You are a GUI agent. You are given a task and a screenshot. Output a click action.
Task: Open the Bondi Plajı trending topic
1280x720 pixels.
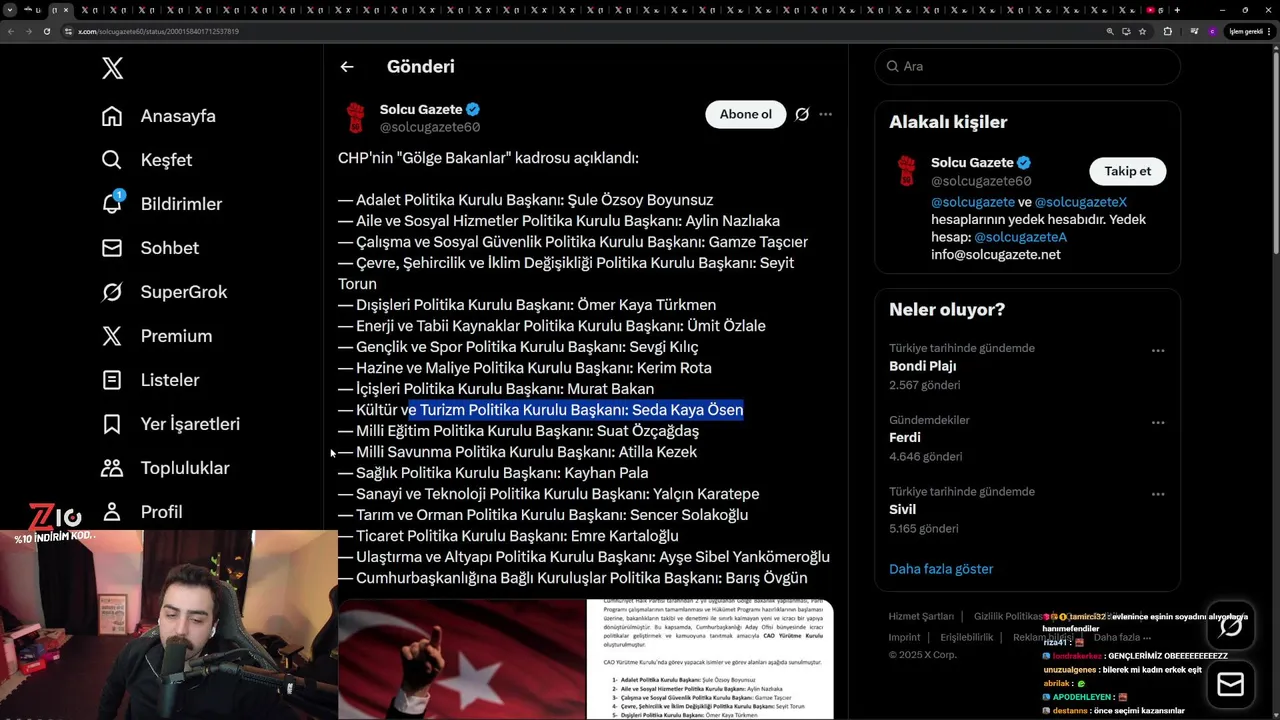[x=1027, y=366]
